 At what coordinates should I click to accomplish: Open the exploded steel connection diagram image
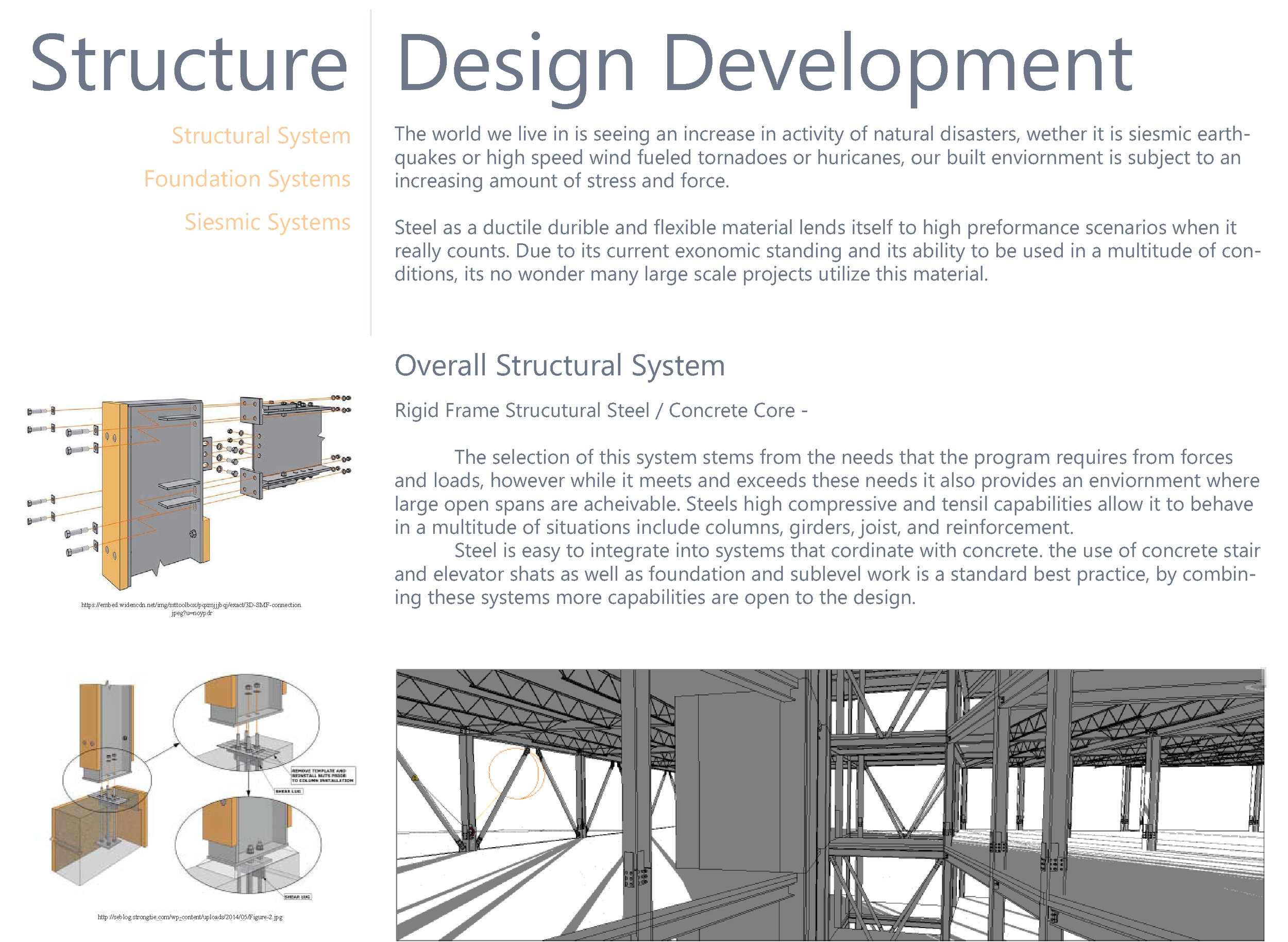pos(189,492)
